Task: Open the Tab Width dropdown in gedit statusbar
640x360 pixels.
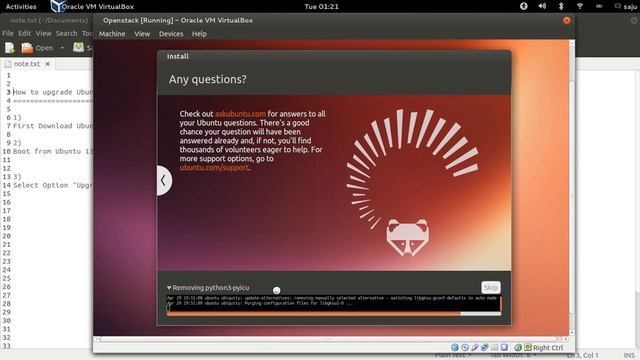Action: click(x=513, y=356)
